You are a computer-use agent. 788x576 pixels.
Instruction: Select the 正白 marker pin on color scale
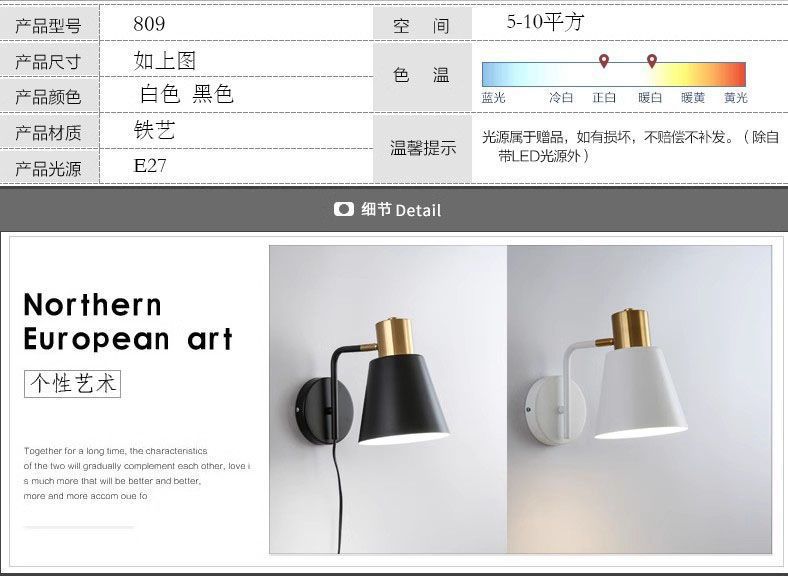[x=604, y=61]
